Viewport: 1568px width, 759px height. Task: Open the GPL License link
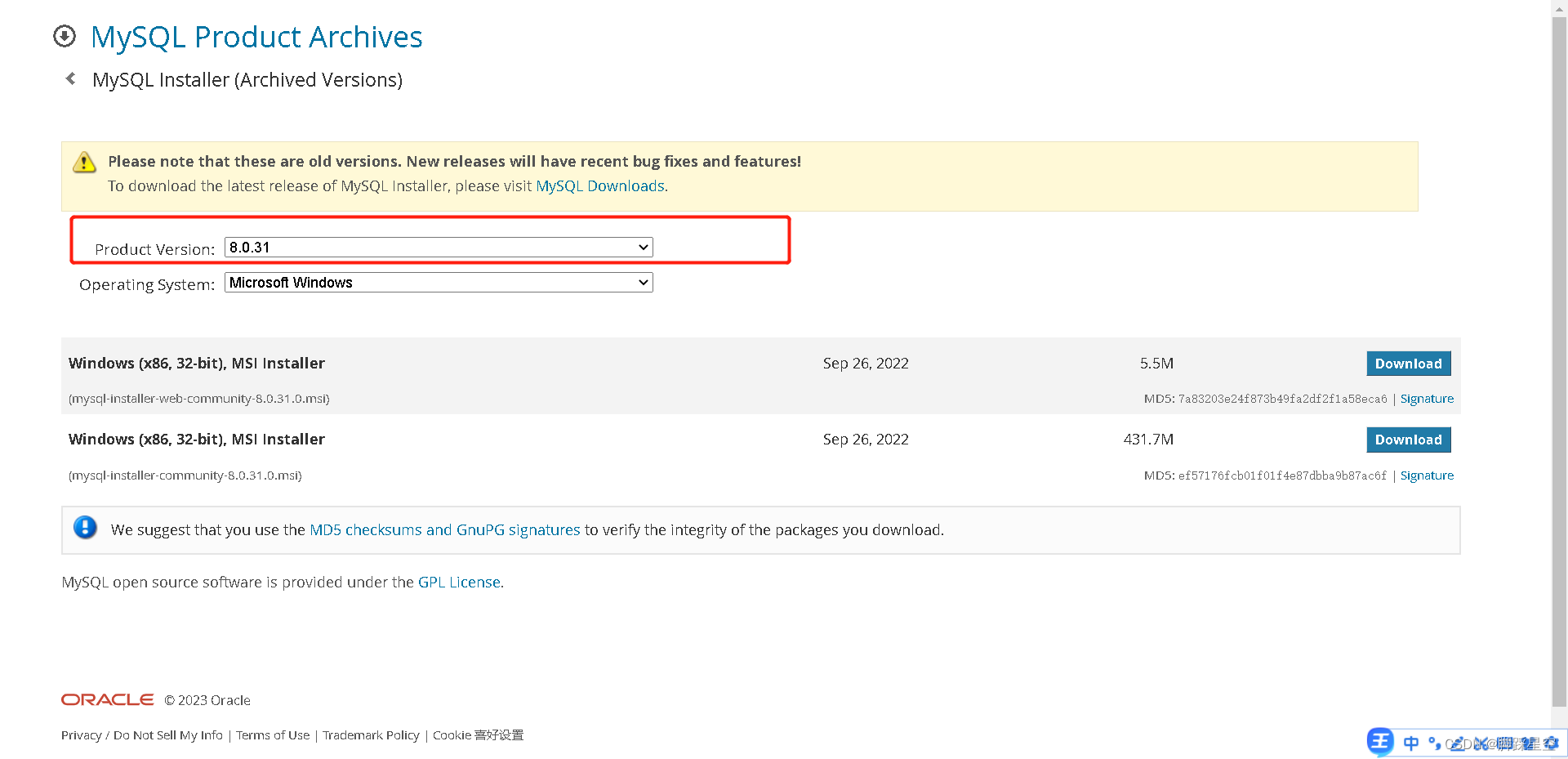459,583
